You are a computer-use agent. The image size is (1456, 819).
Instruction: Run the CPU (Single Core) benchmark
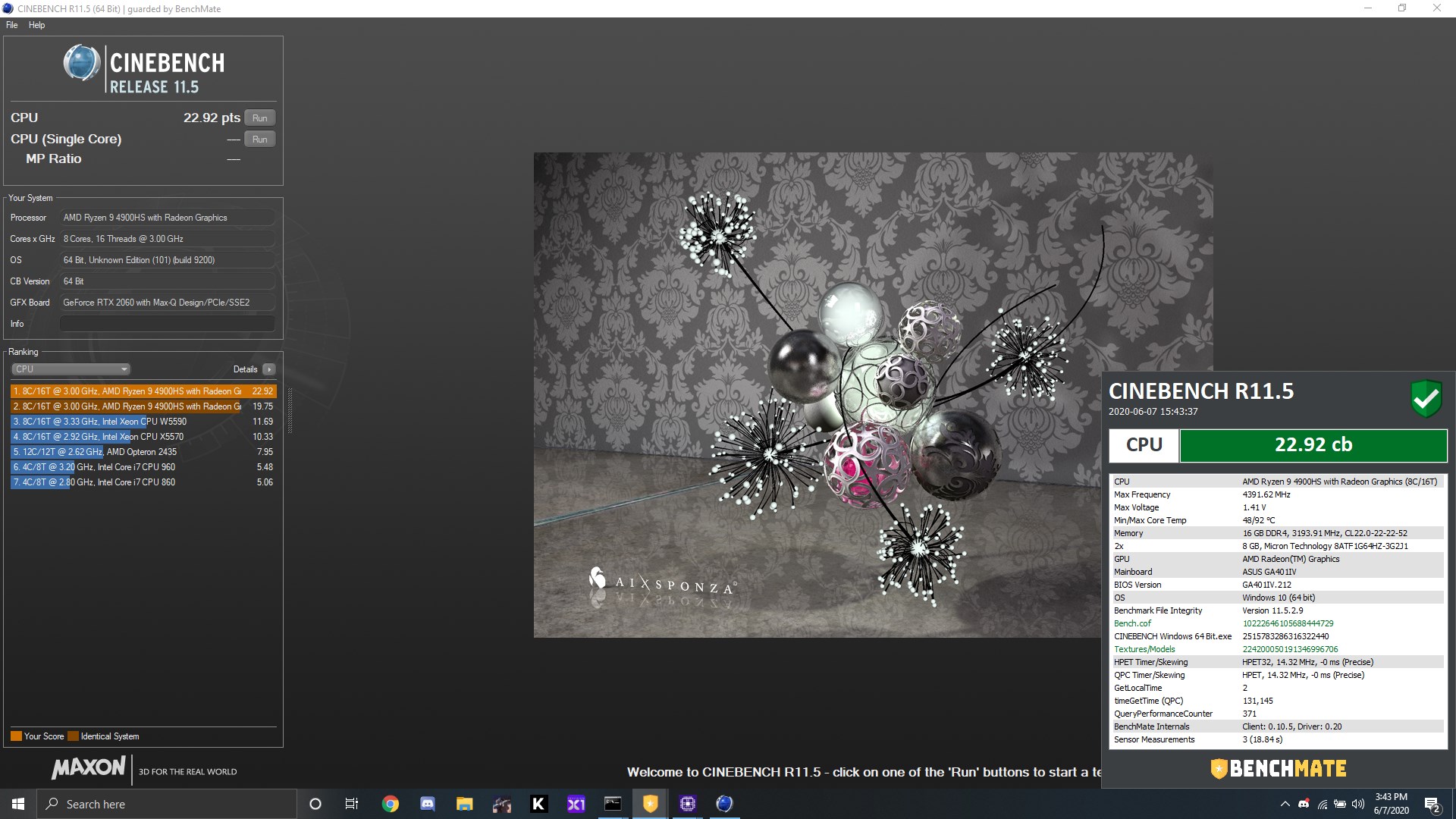click(259, 139)
